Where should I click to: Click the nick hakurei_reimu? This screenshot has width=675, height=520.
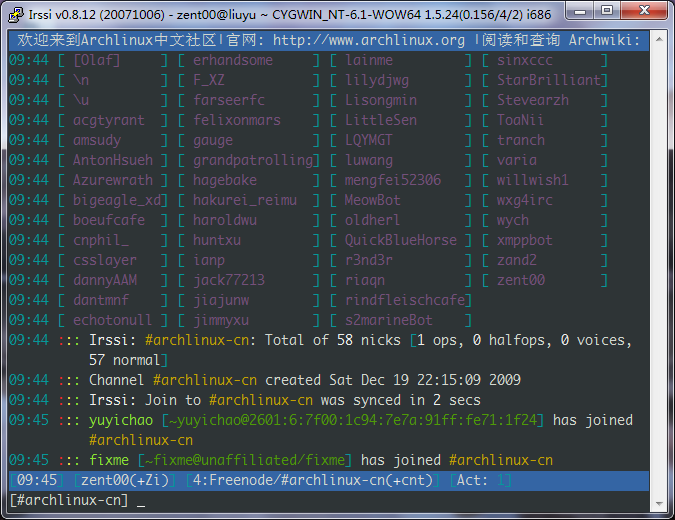point(245,200)
